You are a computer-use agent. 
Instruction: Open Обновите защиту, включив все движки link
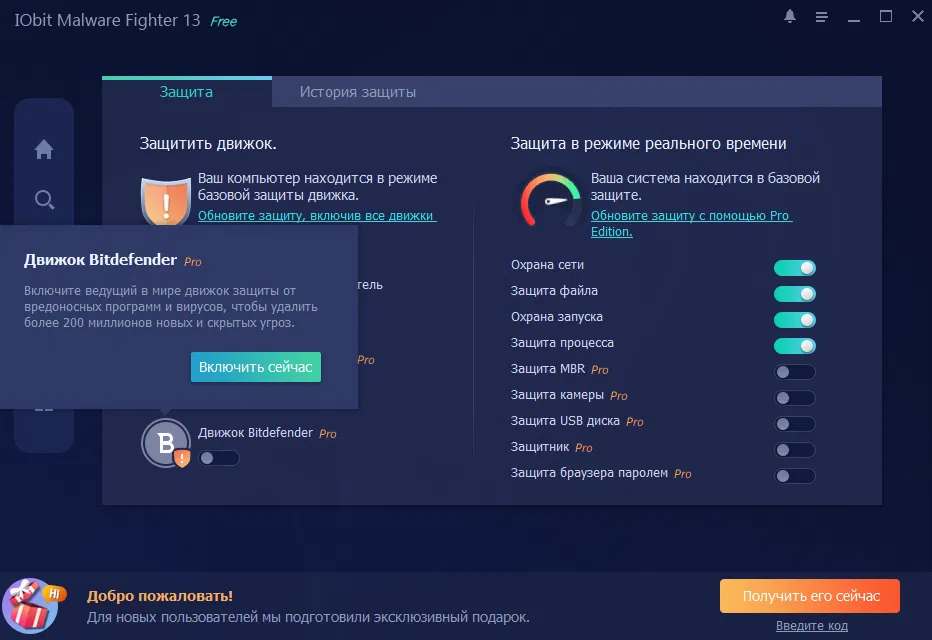point(317,216)
